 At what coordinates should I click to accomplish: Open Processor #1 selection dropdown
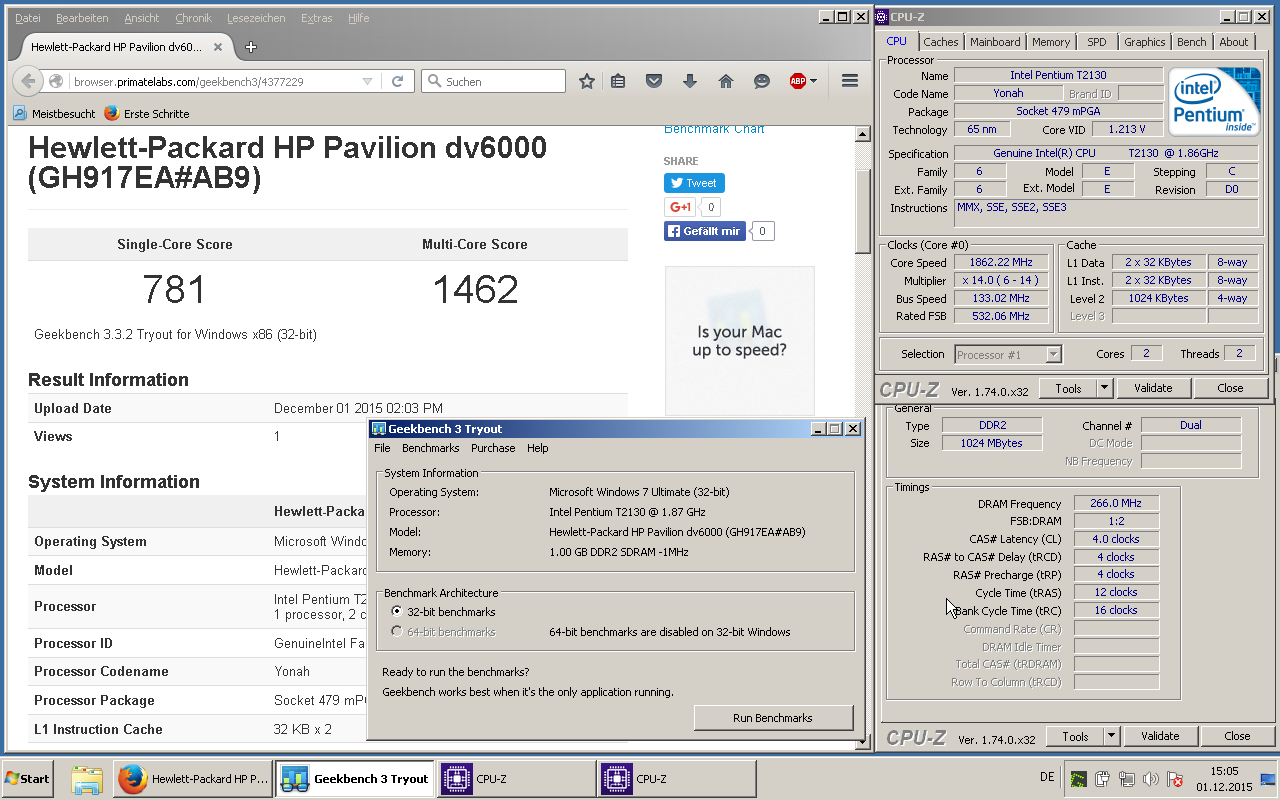[x=1008, y=354]
